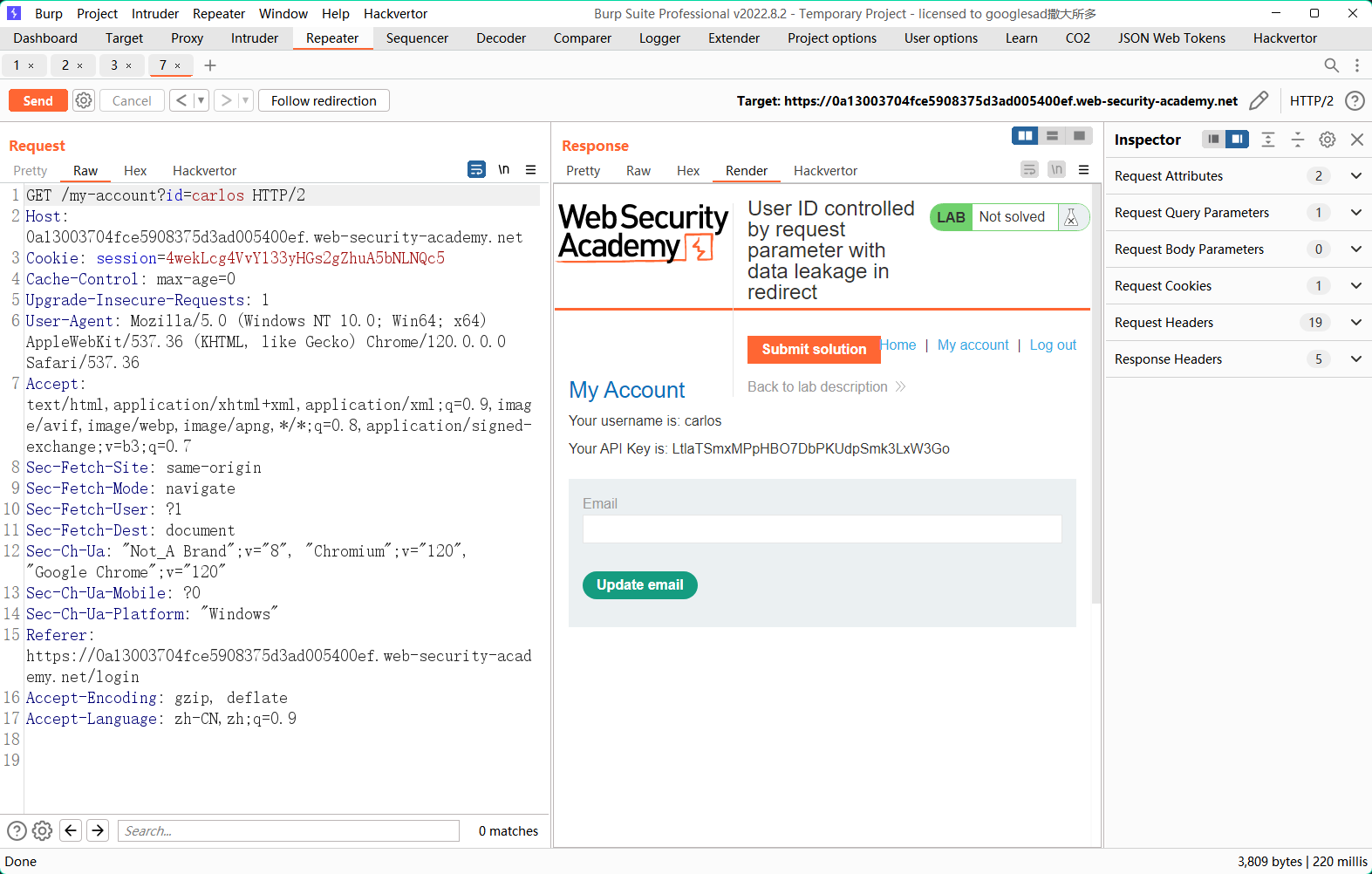
Task: Click the Follow redirection button
Action: tap(324, 100)
